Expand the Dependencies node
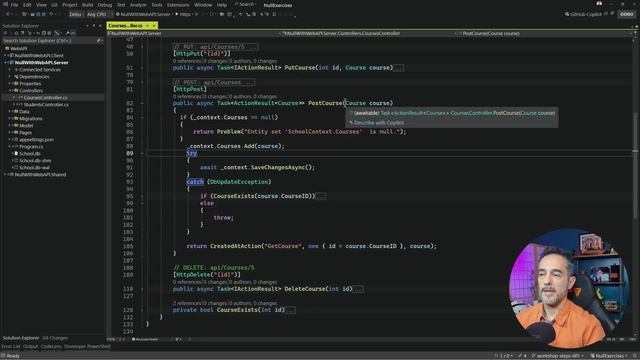640x360 pixels. [x=10, y=77]
